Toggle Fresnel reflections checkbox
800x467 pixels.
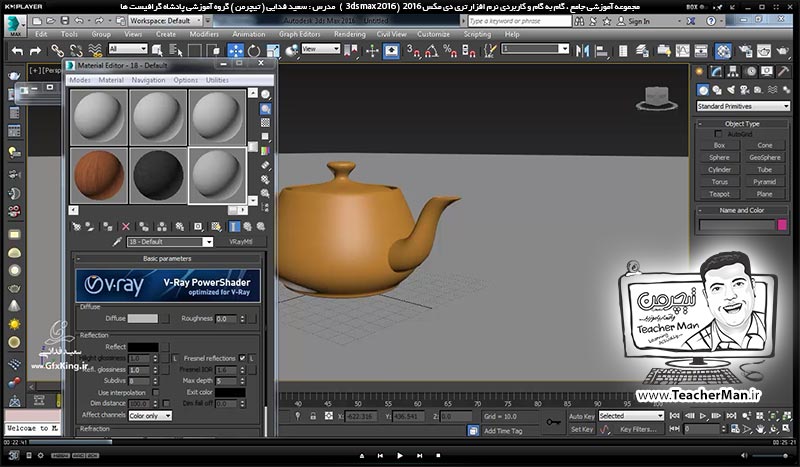click(x=242, y=358)
